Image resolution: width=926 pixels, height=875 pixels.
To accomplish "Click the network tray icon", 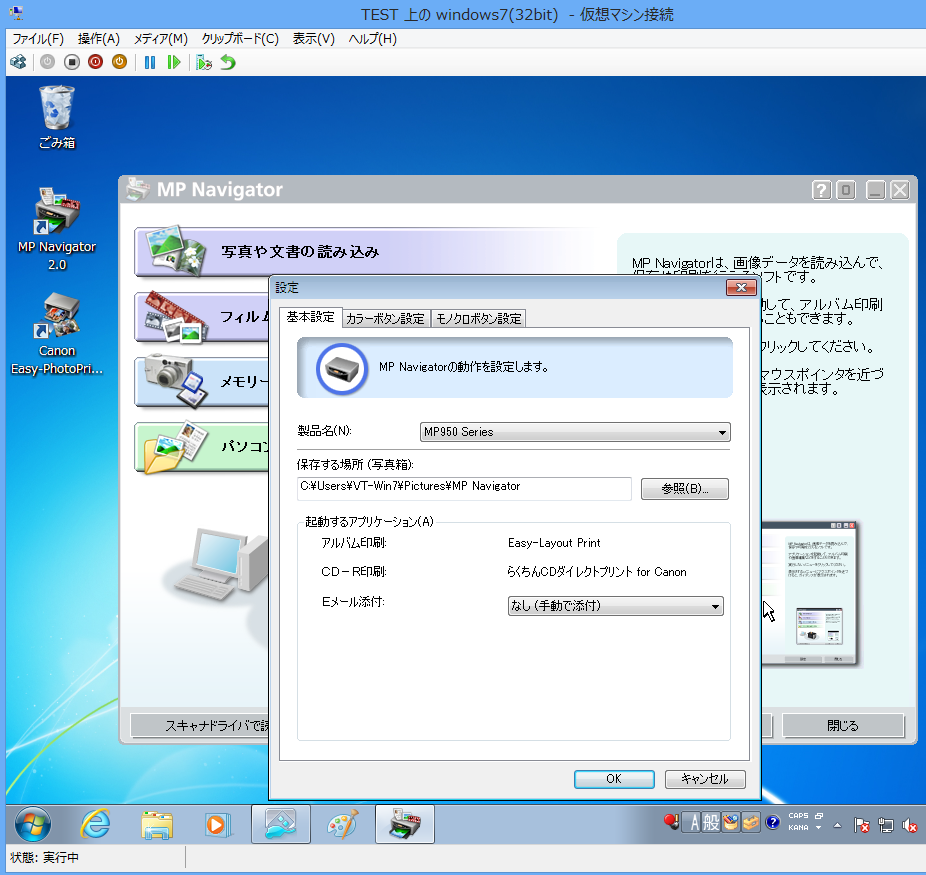I will (885, 825).
